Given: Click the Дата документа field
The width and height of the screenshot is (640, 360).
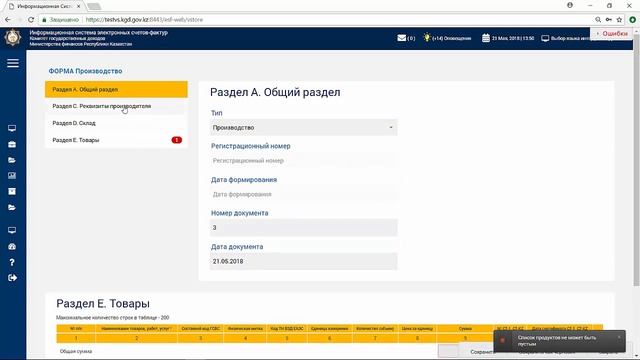Looking at the screenshot, I should pyautogui.click(x=304, y=261).
